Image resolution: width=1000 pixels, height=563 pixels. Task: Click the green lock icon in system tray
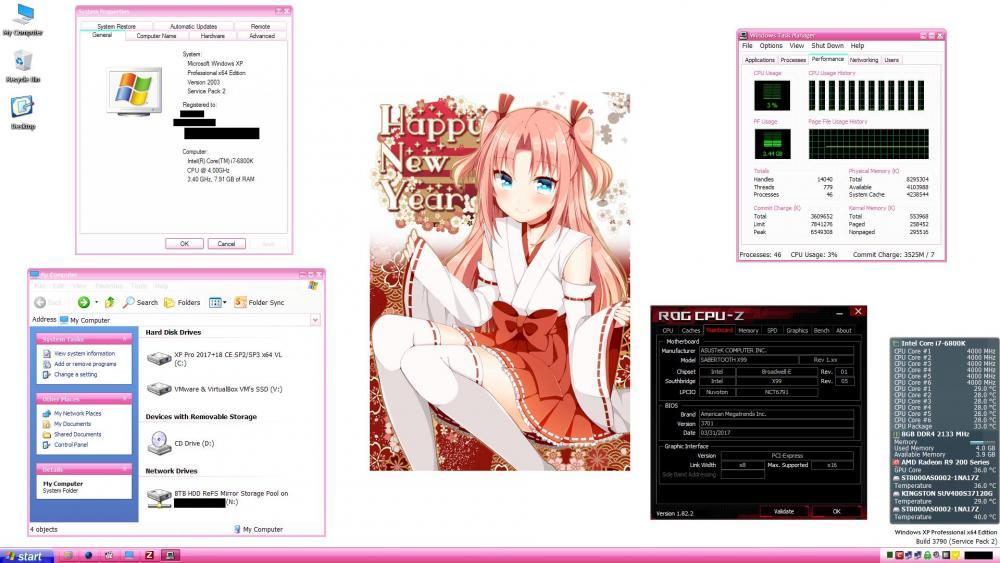927,555
